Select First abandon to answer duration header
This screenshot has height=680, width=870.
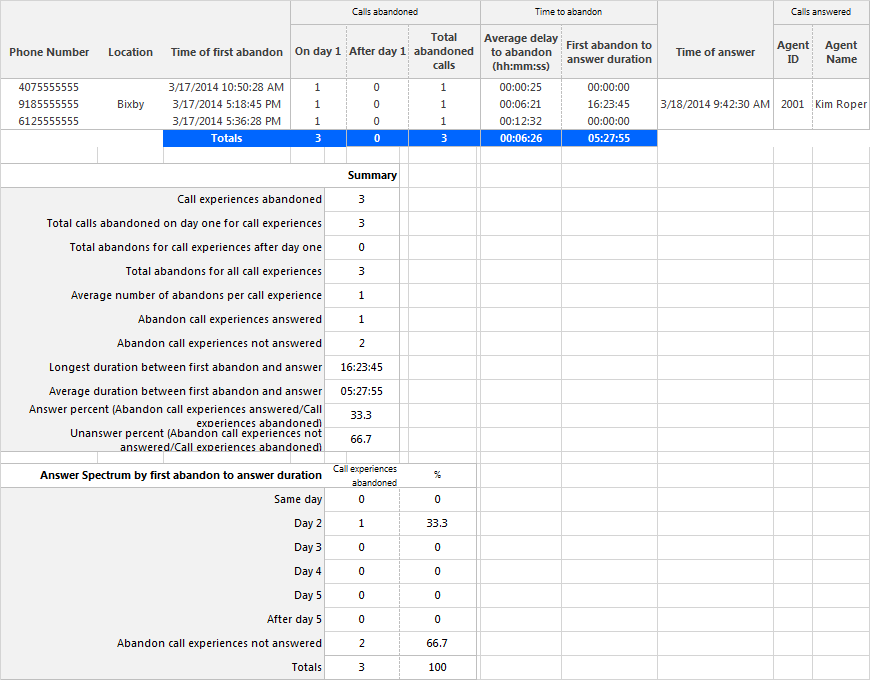click(x=609, y=52)
